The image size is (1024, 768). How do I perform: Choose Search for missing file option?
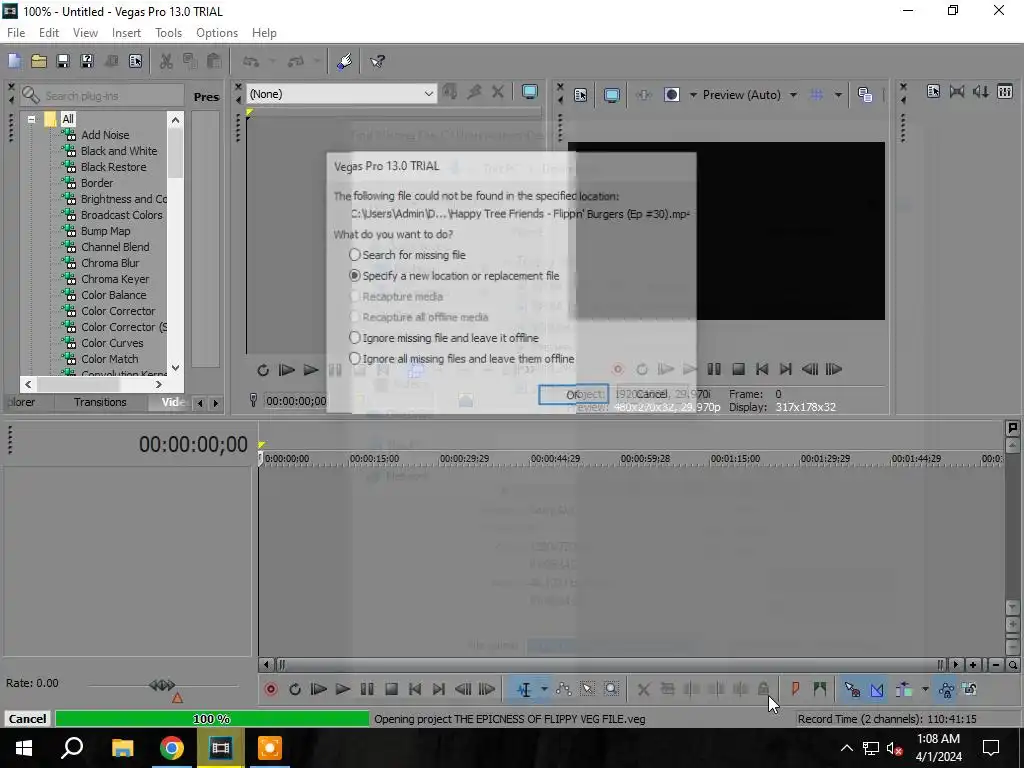pos(408,255)
